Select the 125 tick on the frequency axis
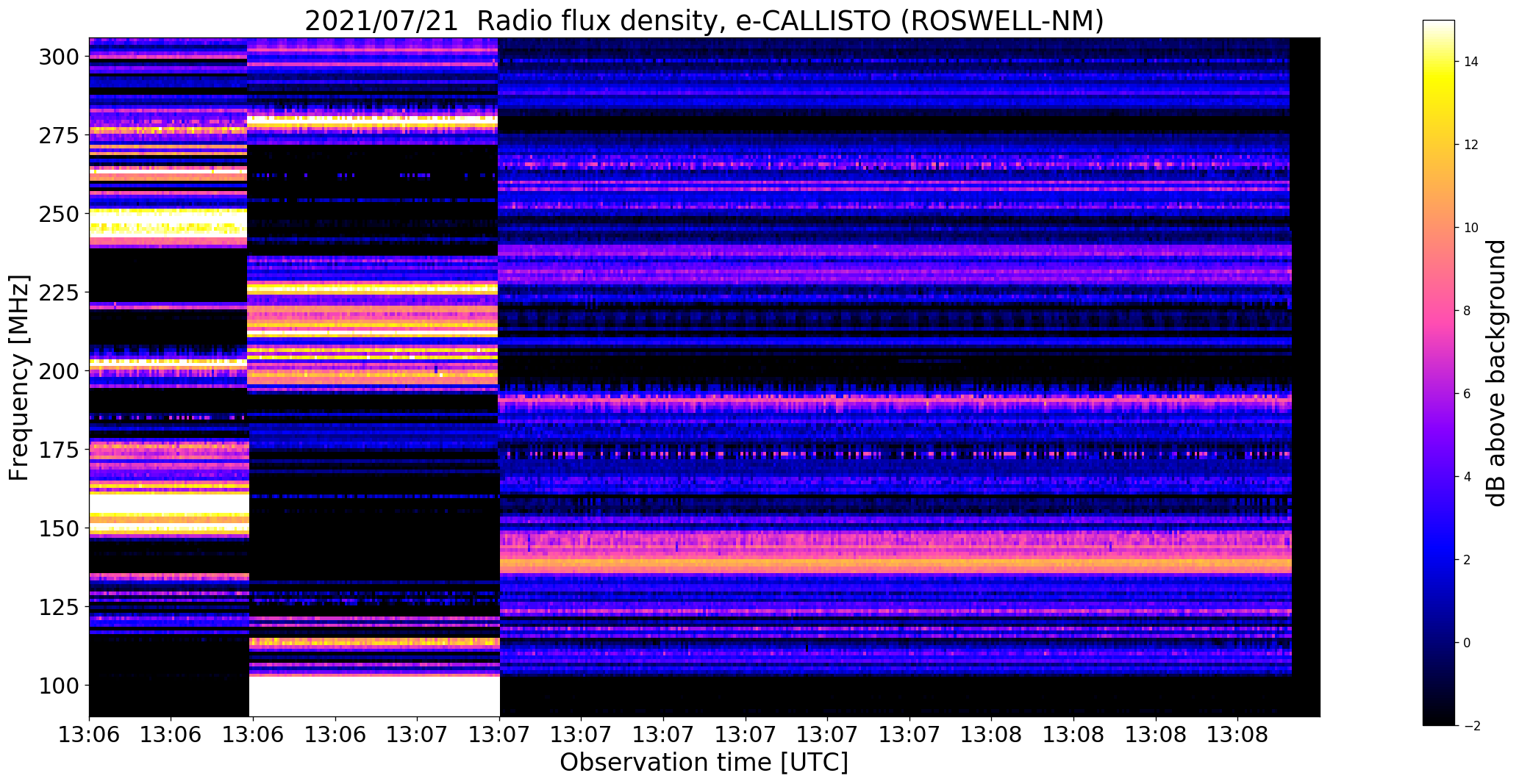This screenshot has height=784, width=1519. [60, 607]
